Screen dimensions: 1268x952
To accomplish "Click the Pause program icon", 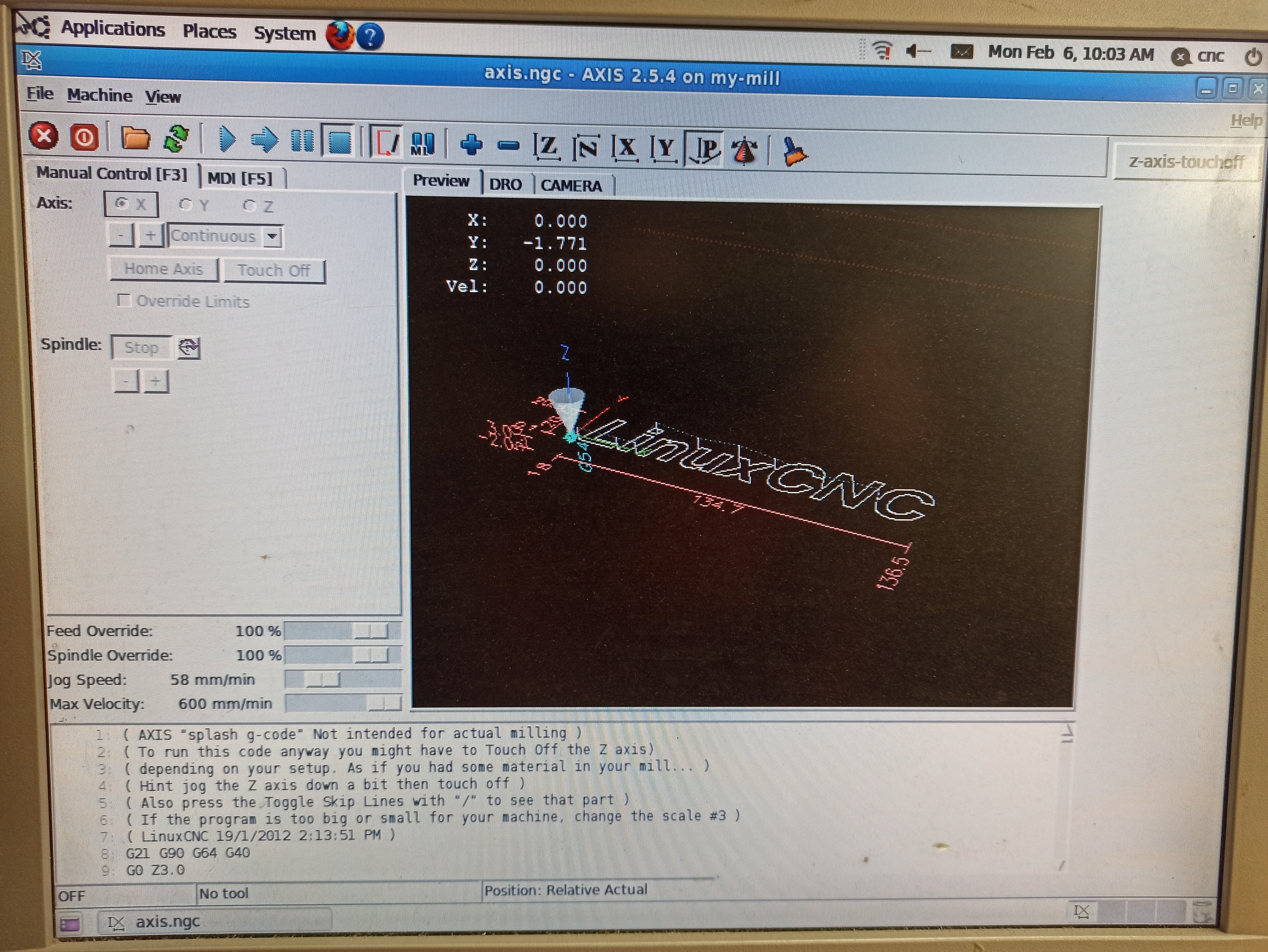I will 302,140.
